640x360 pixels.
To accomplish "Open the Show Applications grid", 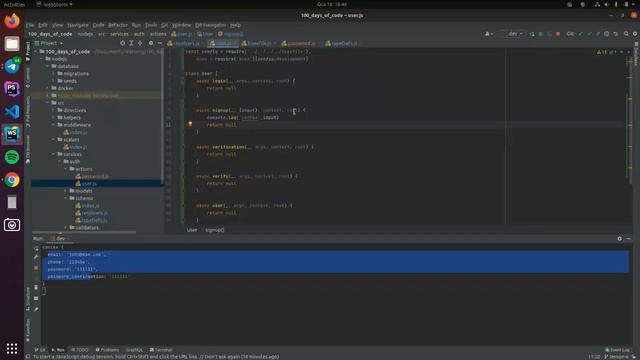I will click(12, 348).
